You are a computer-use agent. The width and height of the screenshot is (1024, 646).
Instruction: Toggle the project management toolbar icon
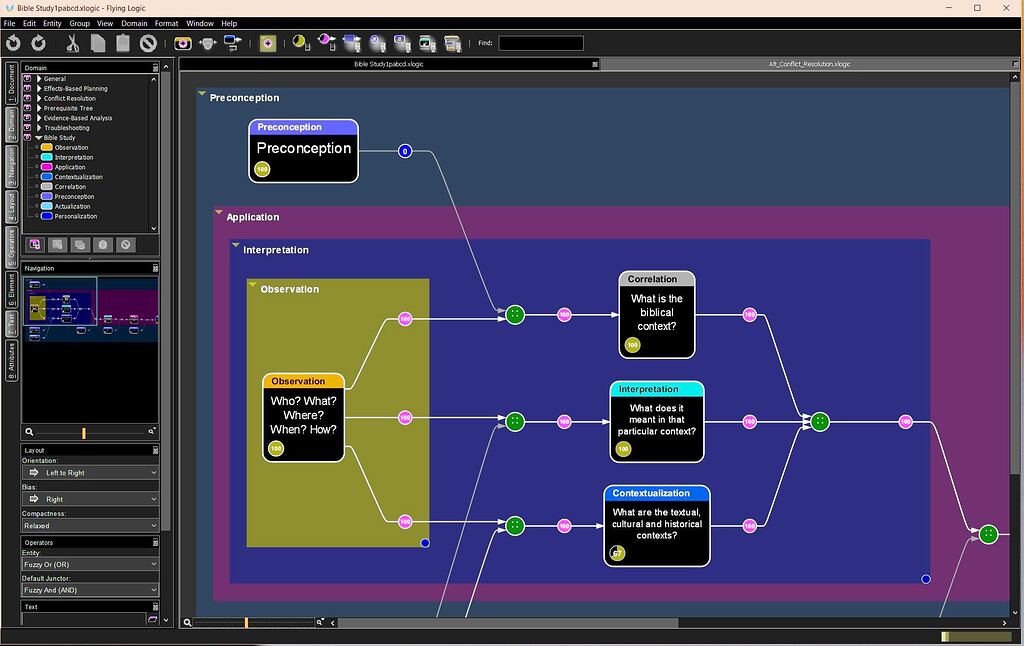(427, 43)
